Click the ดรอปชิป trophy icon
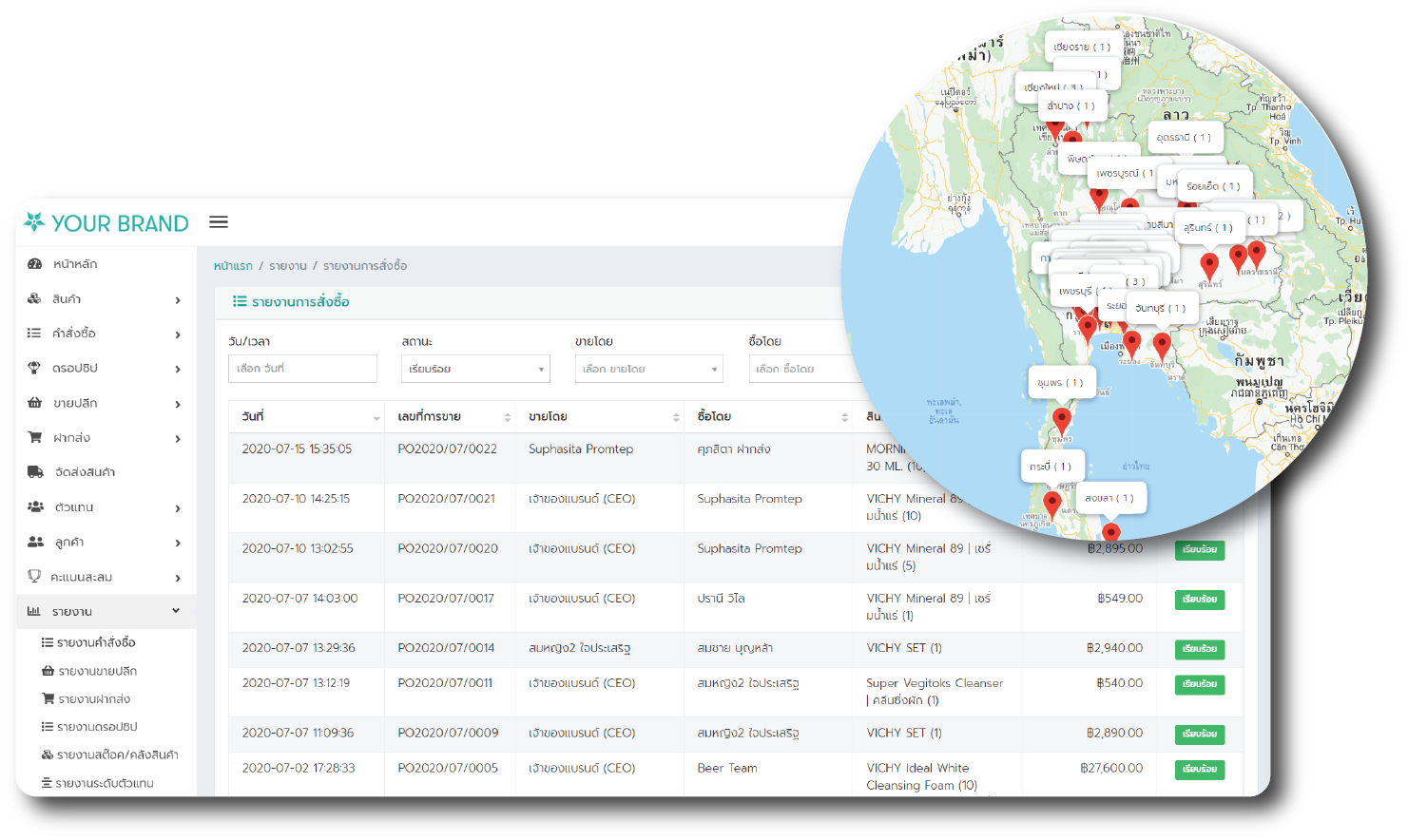Image resolution: width=1408 pixels, height=840 pixels. coord(34,368)
